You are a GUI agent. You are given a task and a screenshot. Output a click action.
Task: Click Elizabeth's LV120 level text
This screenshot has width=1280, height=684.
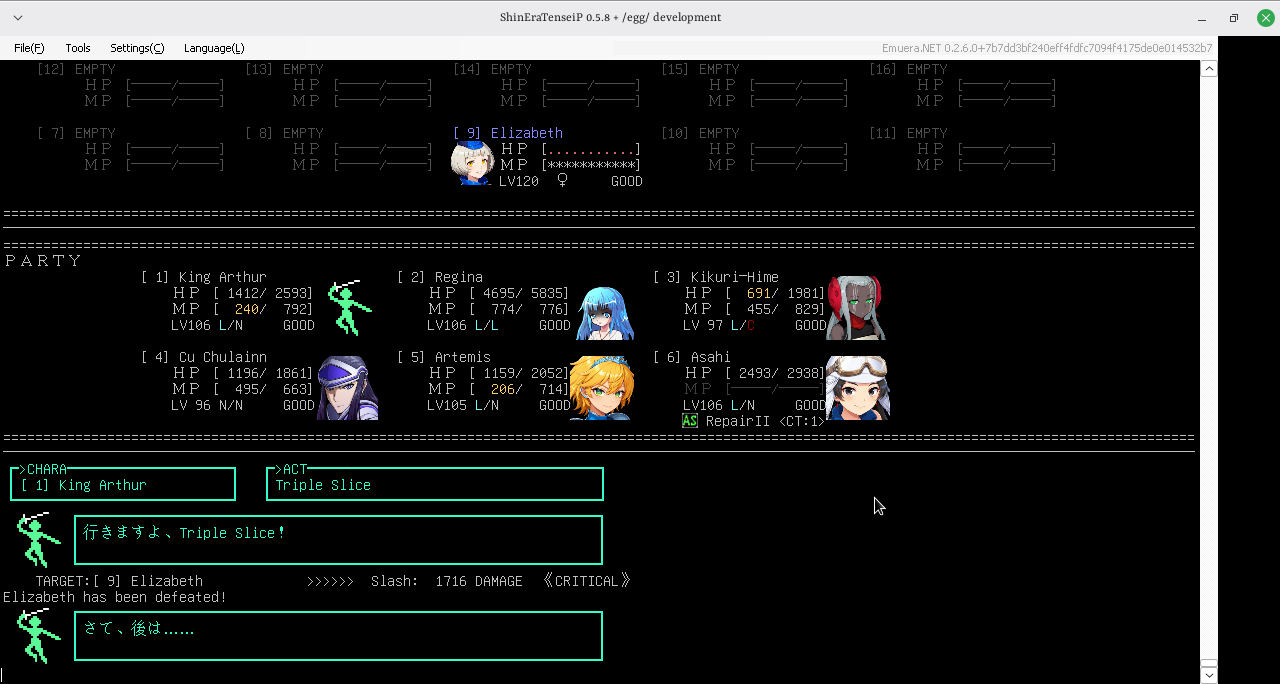point(519,181)
